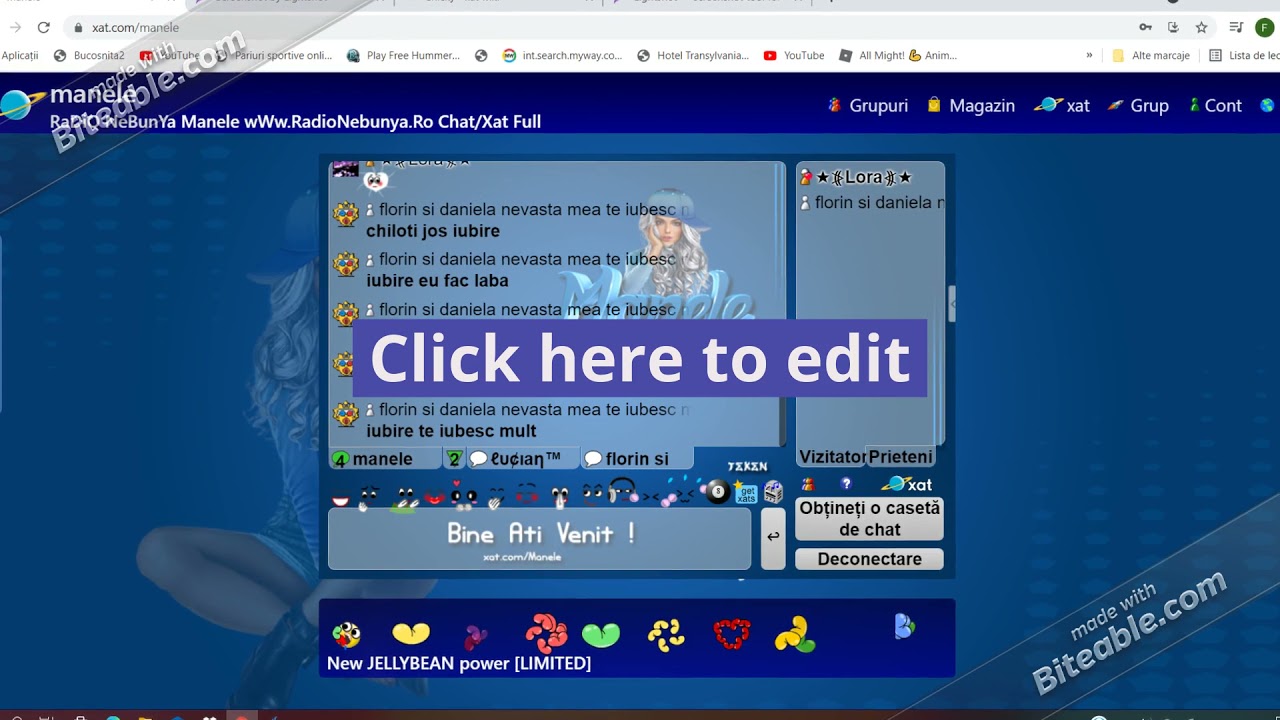Open the Play Free Hummer bookmark
The height and width of the screenshot is (720, 1280).
point(403,56)
